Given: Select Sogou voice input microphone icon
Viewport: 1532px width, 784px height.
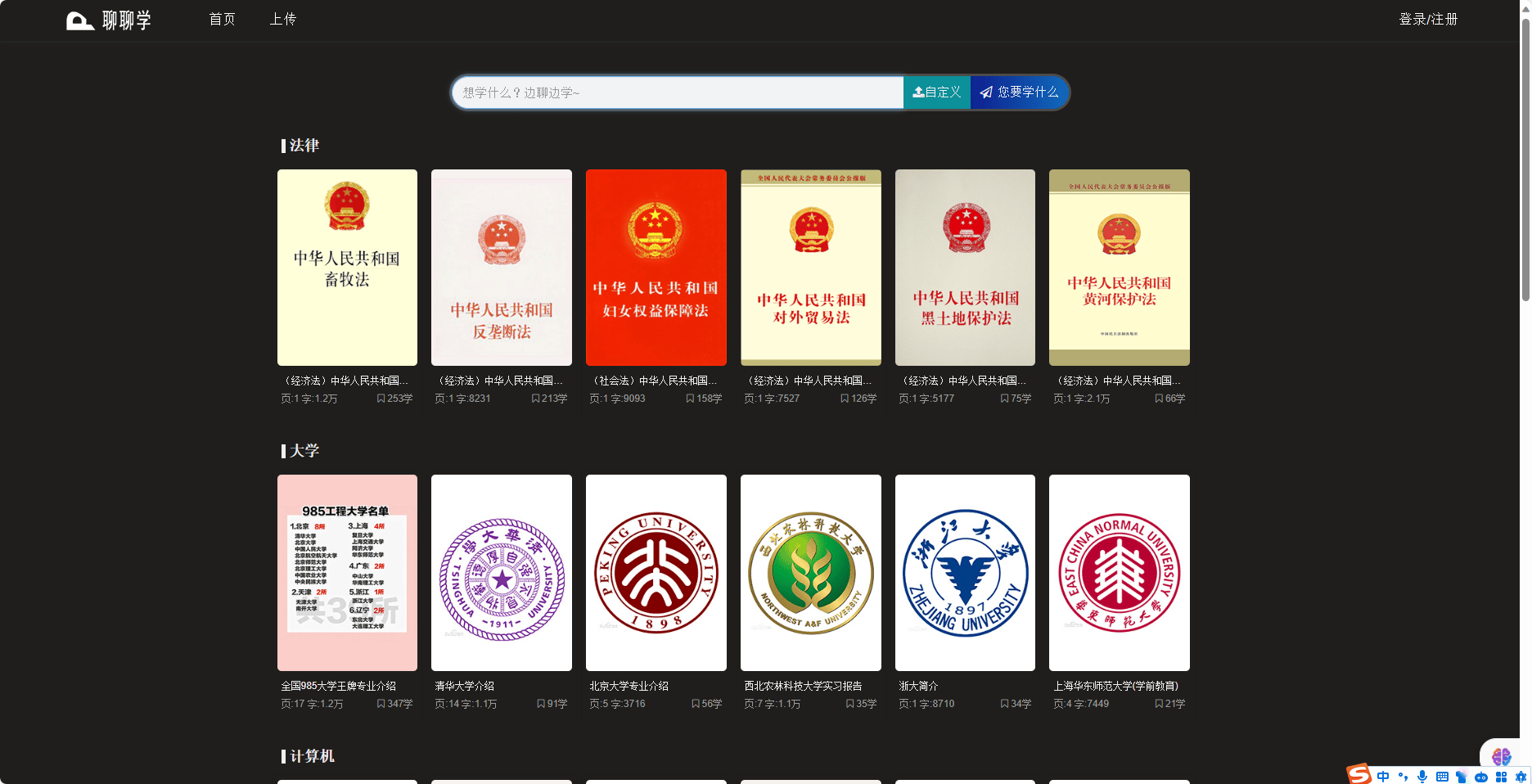Looking at the screenshot, I should [x=1422, y=776].
